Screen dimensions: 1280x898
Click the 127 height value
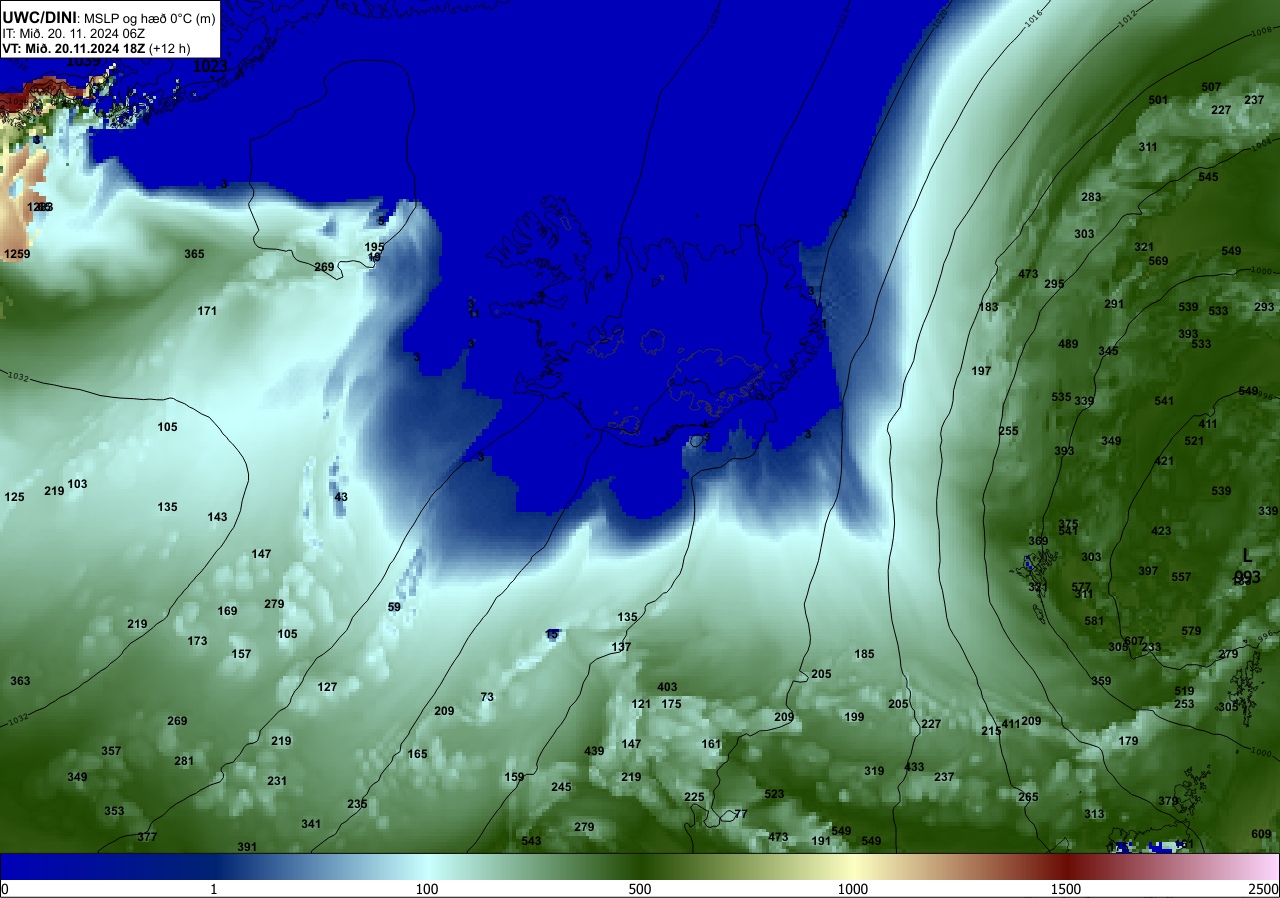327,687
